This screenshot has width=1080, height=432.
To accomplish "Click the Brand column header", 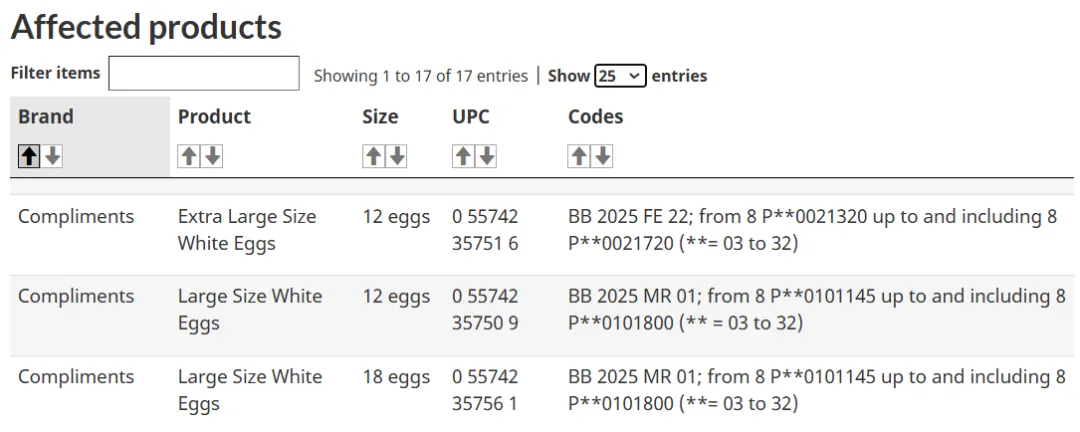I will (x=46, y=117).
